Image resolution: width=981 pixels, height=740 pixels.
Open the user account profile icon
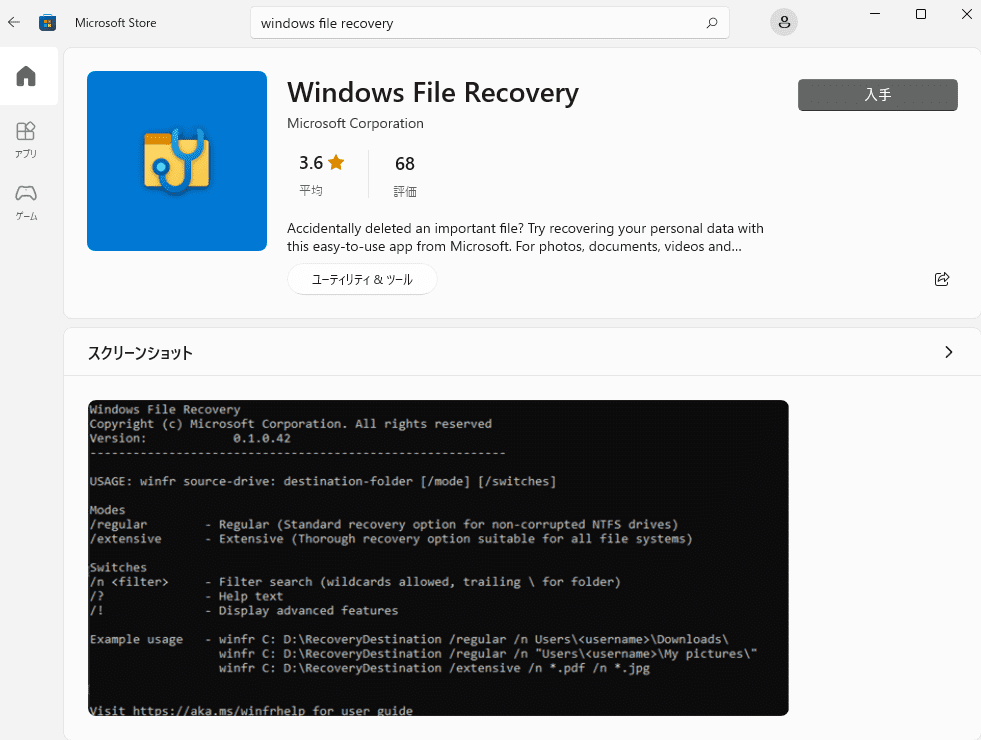coord(783,23)
